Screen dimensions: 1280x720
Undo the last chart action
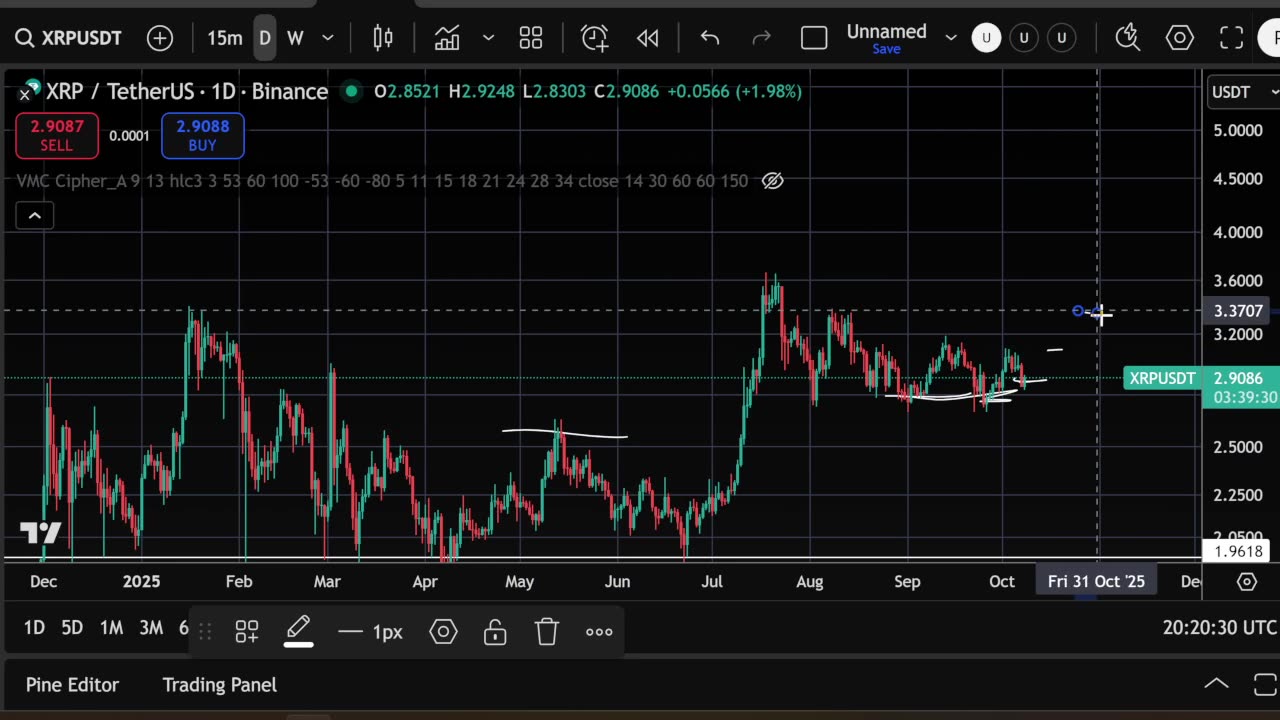[710, 38]
